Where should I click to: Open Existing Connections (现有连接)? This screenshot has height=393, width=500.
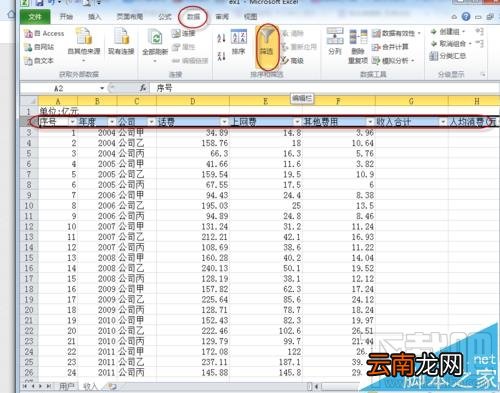[121, 42]
